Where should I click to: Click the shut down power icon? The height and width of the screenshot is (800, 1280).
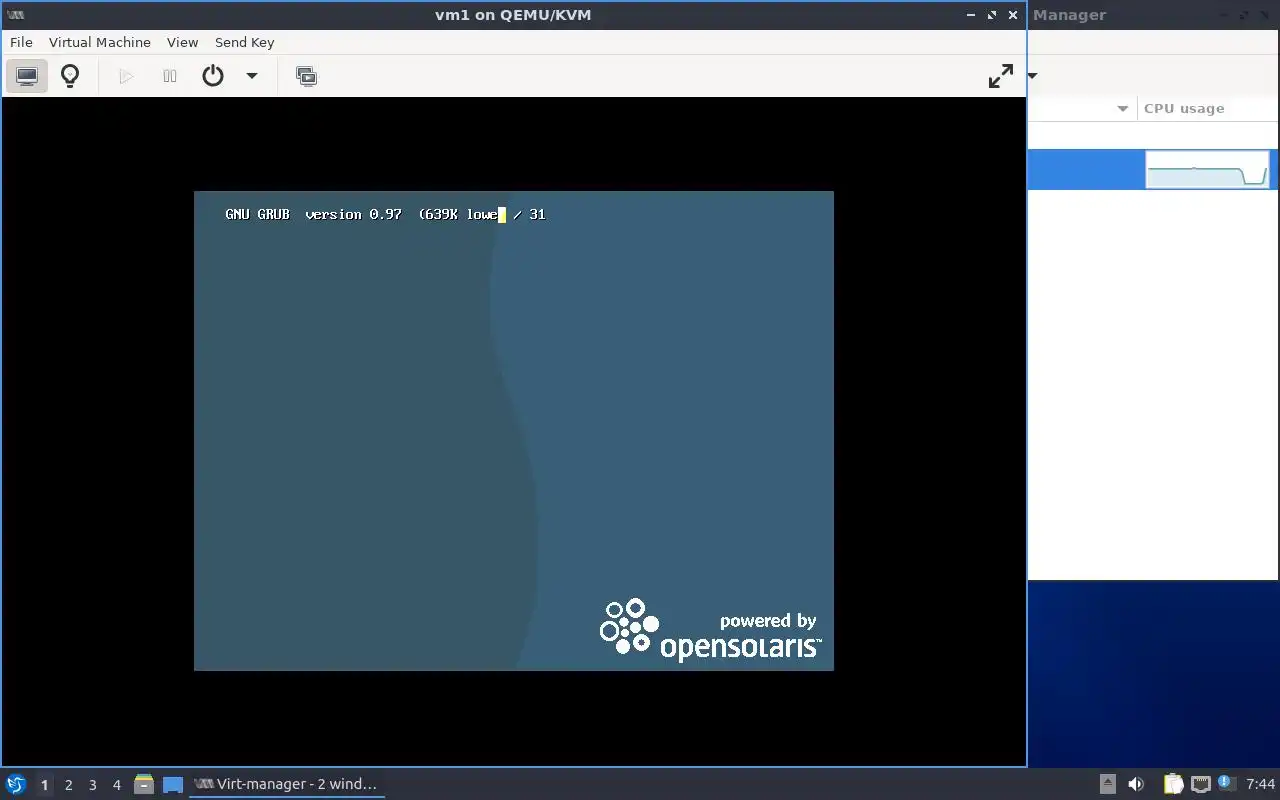click(213, 76)
